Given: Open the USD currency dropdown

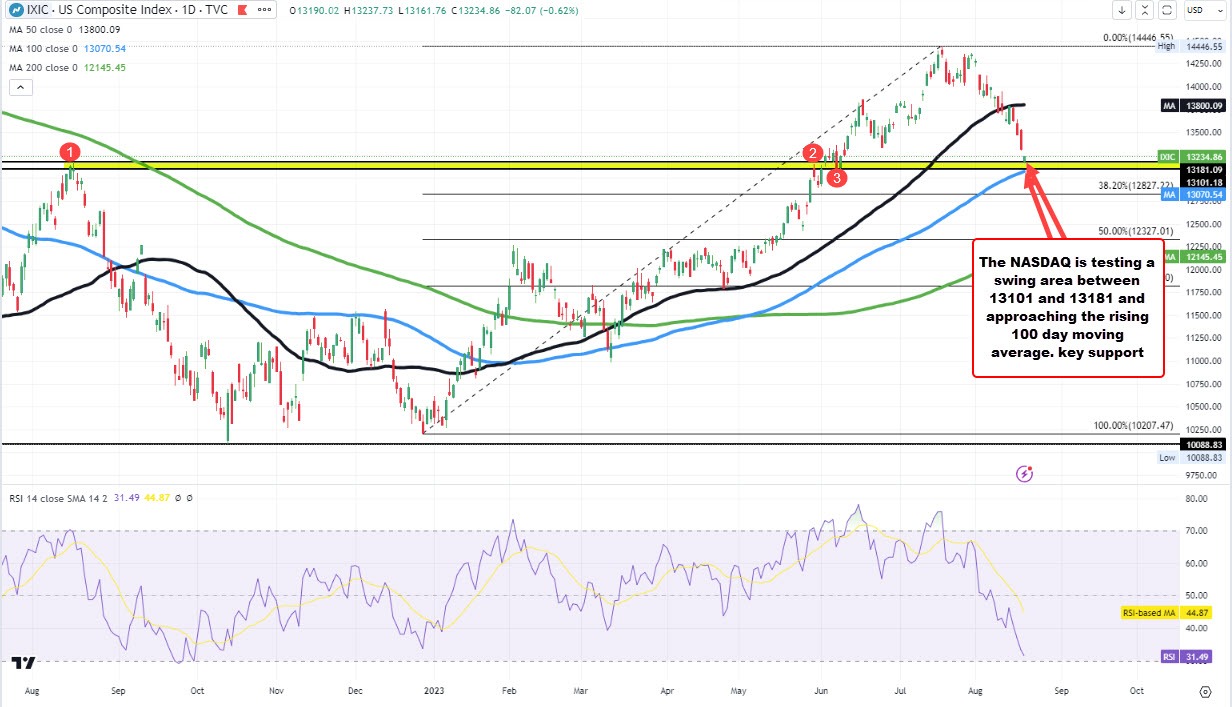Looking at the screenshot, I should pyautogui.click(x=1204, y=10).
